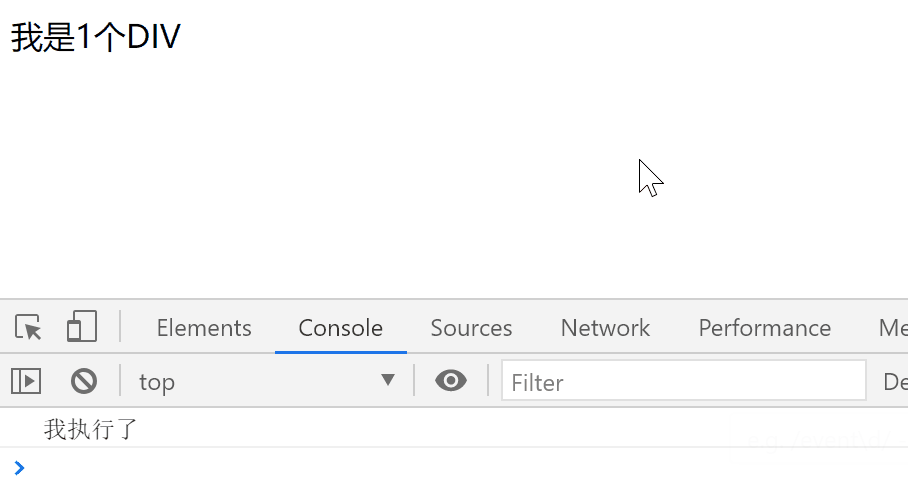Open the partially visible Memory tab
The height and width of the screenshot is (502, 908).
pyautogui.click(x=892, y=328)
